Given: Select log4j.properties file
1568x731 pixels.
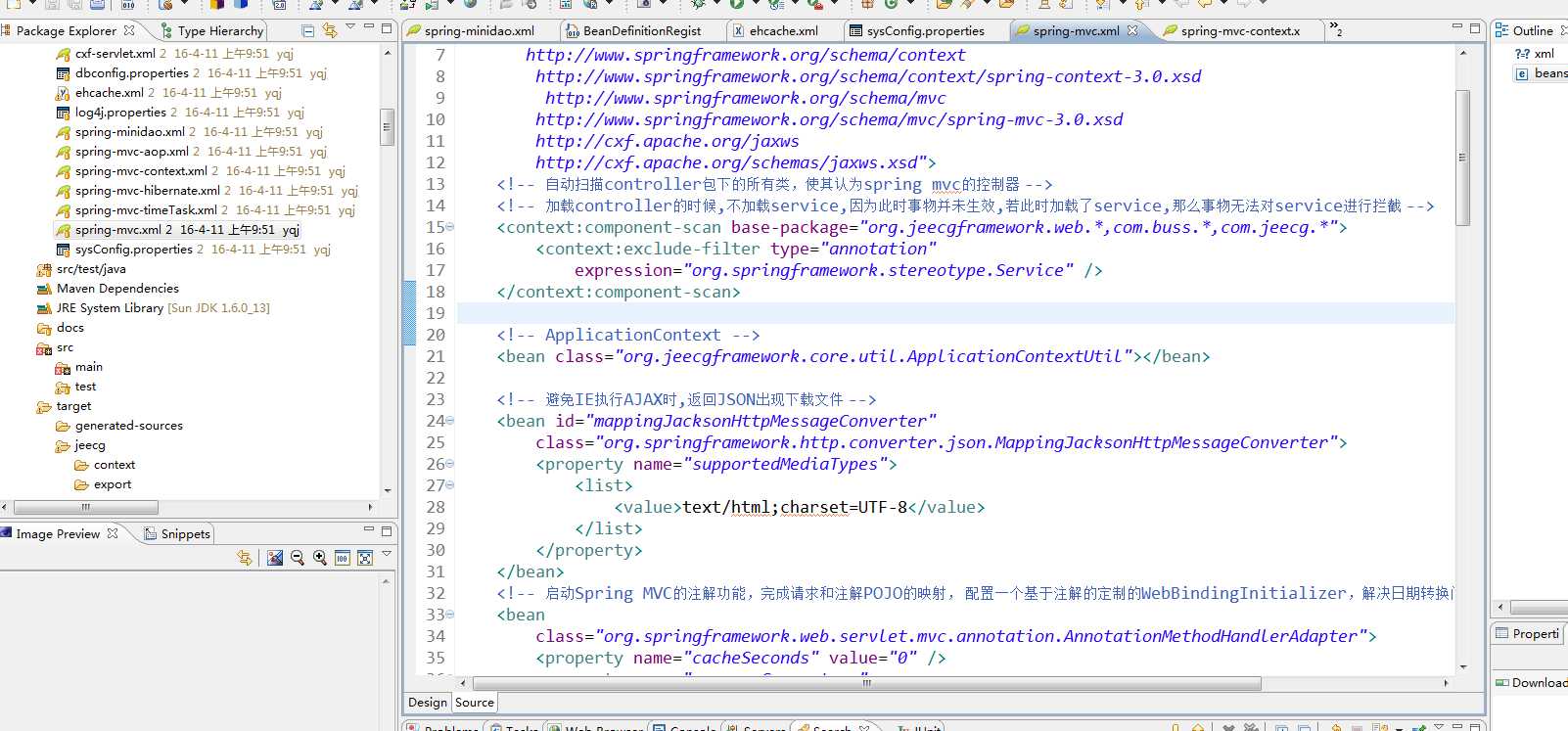Looking at the screenshot, I should (x=120, y=113).
